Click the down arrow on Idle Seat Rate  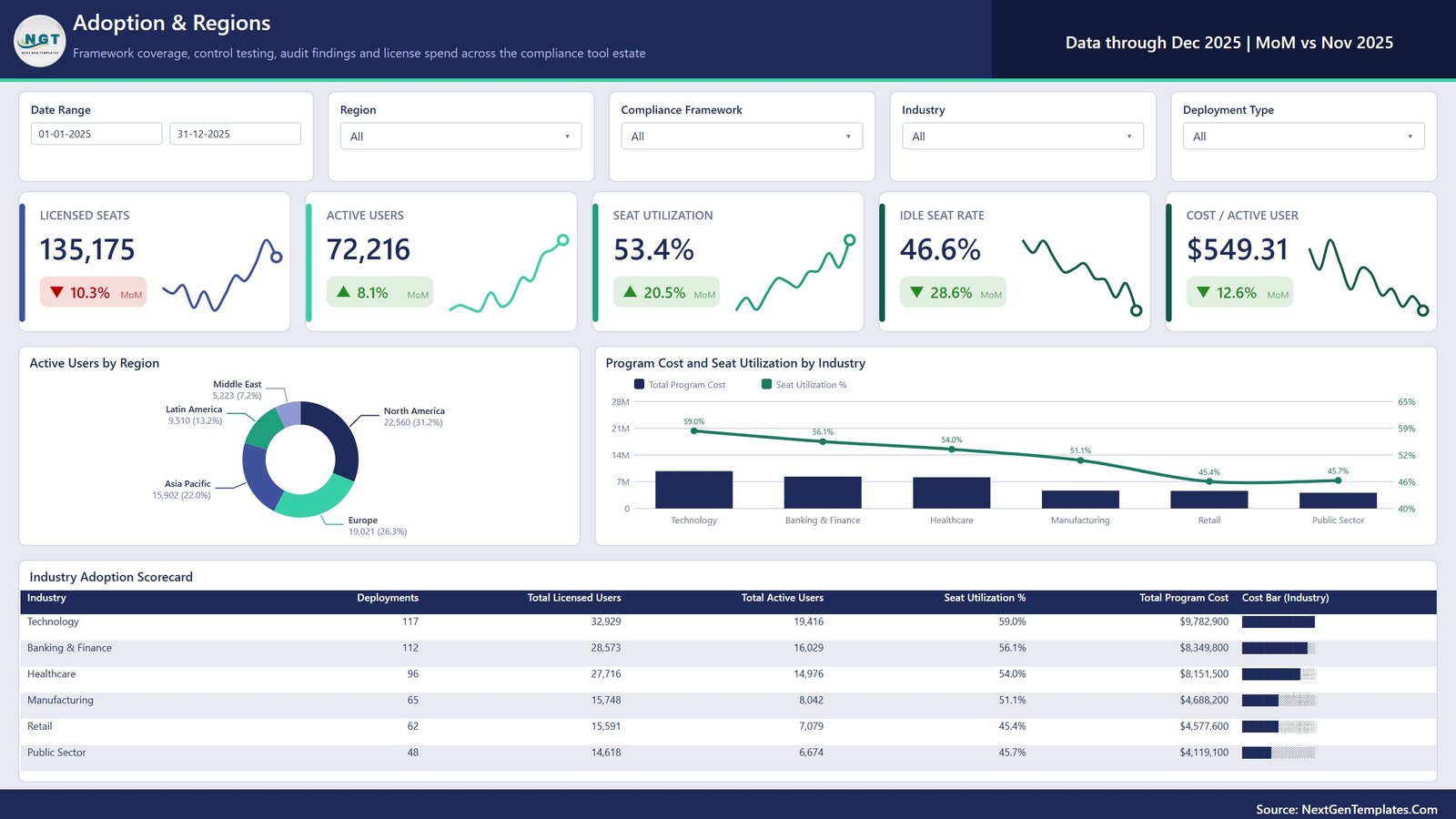[x=916, y=292]
